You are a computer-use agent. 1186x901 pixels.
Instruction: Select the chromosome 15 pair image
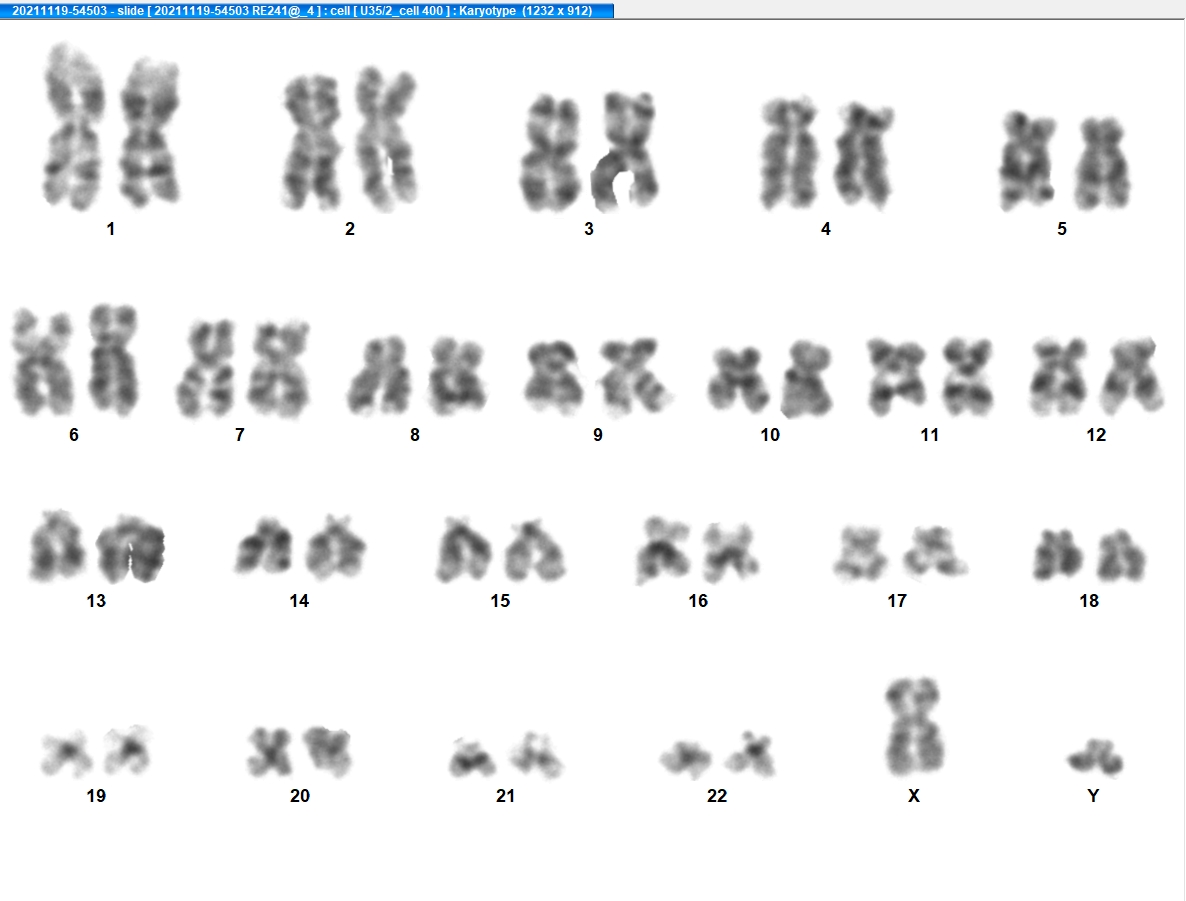pyautogui.click(x=500, y=550)
